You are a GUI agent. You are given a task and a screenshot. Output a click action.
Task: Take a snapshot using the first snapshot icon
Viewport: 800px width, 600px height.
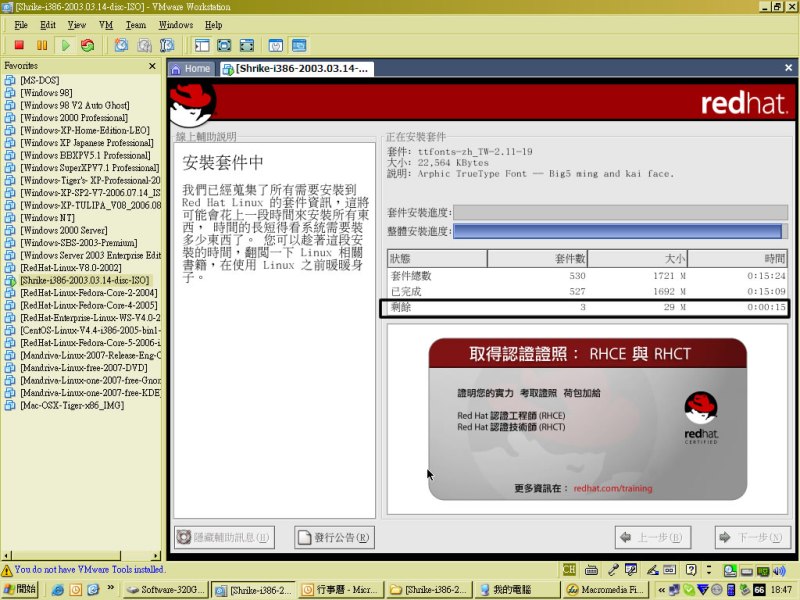tap(121, 45)
